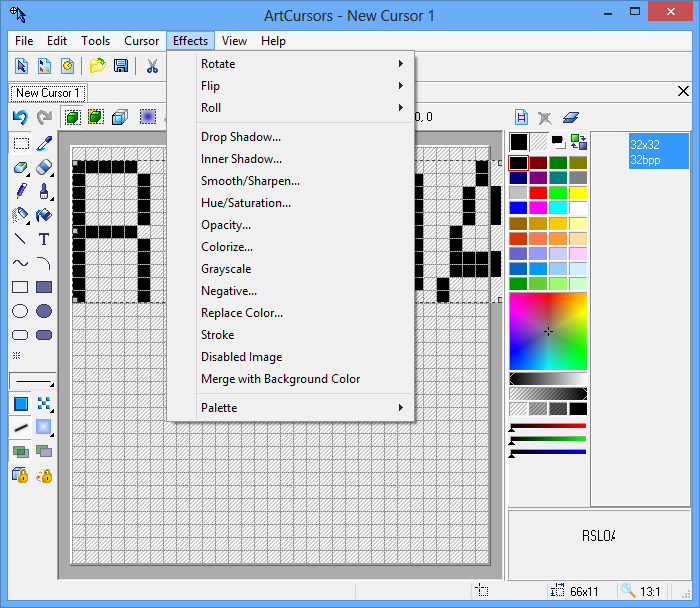Screen dimensions: 700x608
Task: Click the Redo arrow icon
Action: pyautogui.click(x=44, y=117)
